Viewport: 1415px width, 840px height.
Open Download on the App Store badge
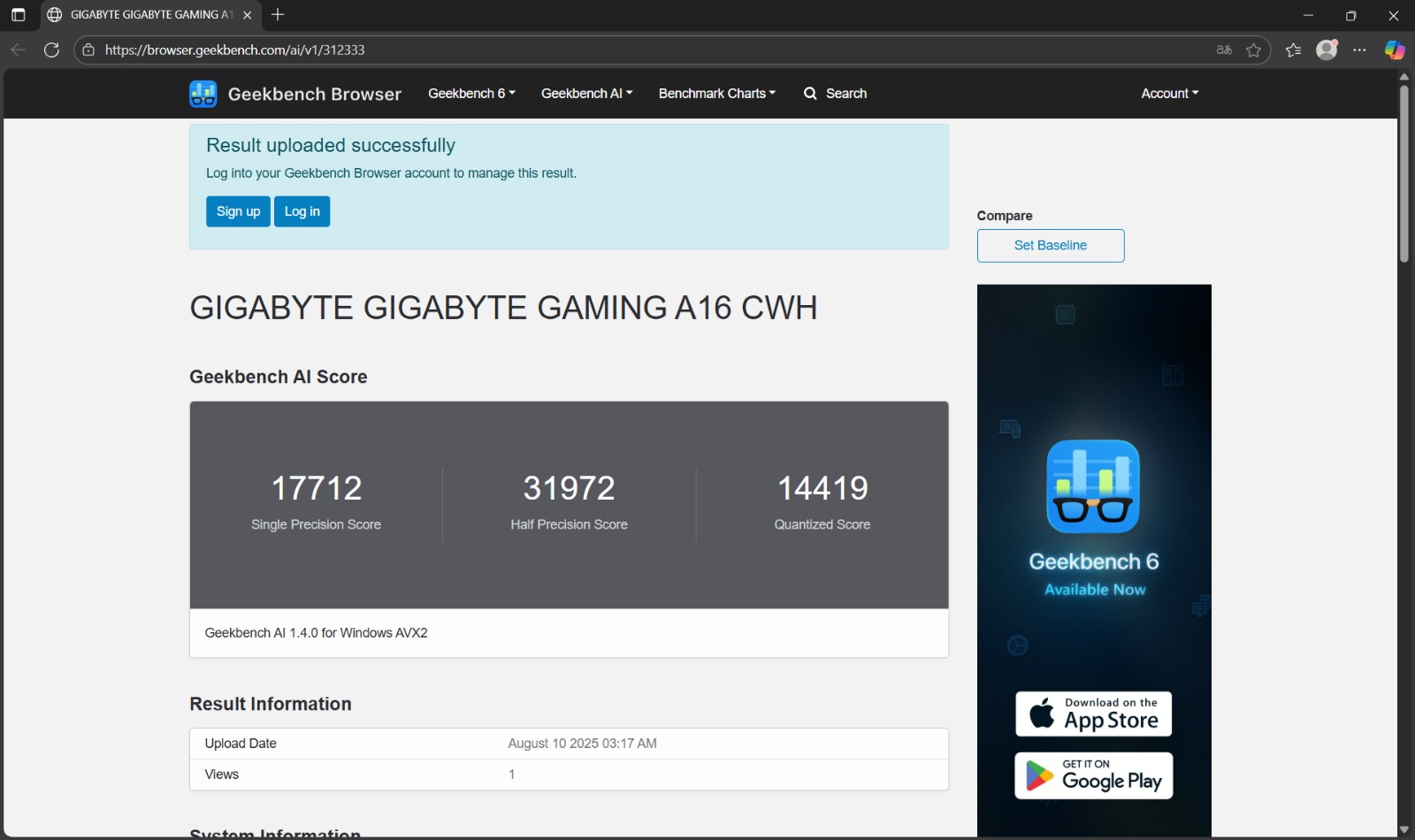(1094, 714)
